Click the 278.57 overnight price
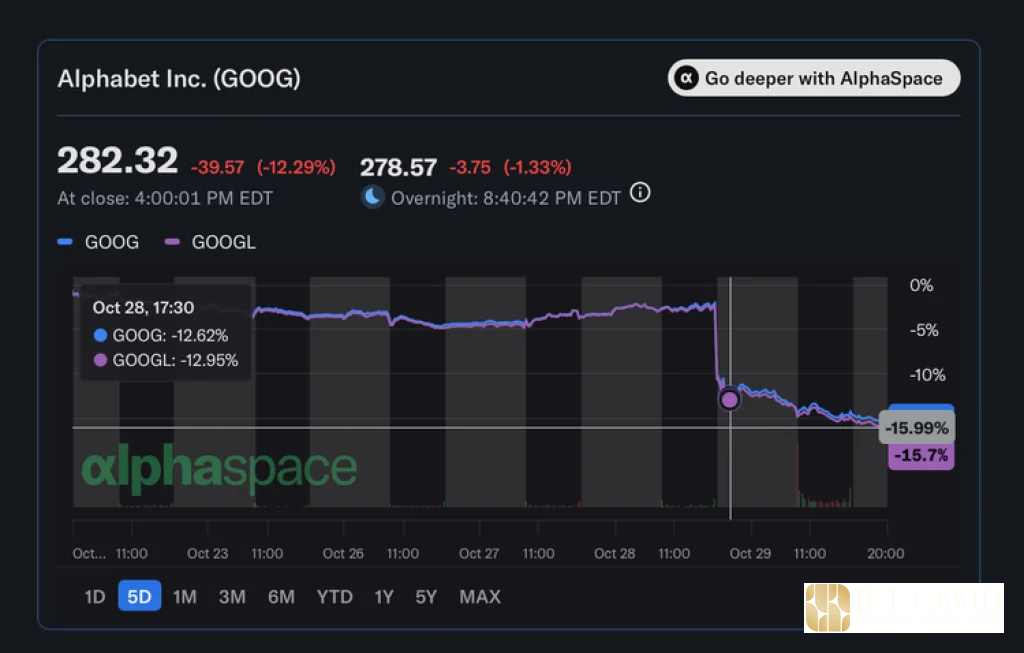The height and width of the screenshot is (653, 1024). (x=398, y=168)
